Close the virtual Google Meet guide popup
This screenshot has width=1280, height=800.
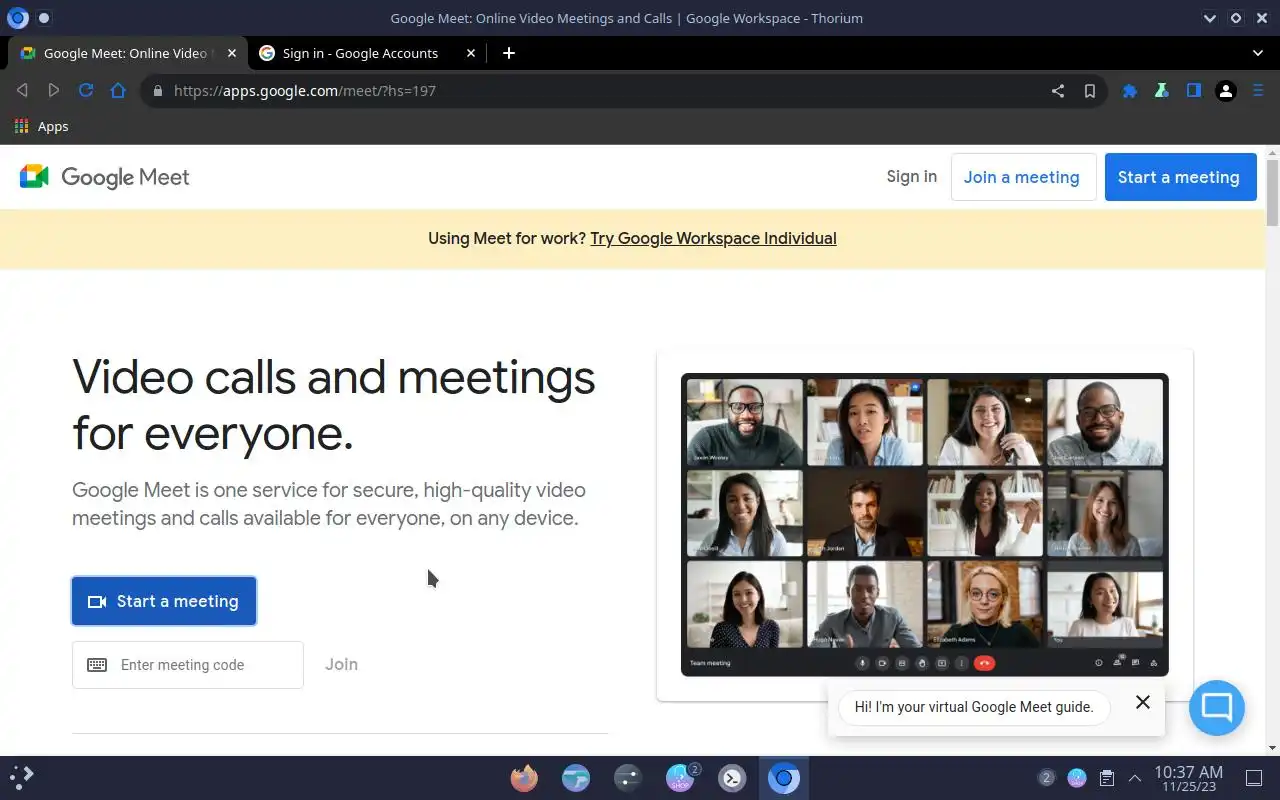tap(1143, 702)
